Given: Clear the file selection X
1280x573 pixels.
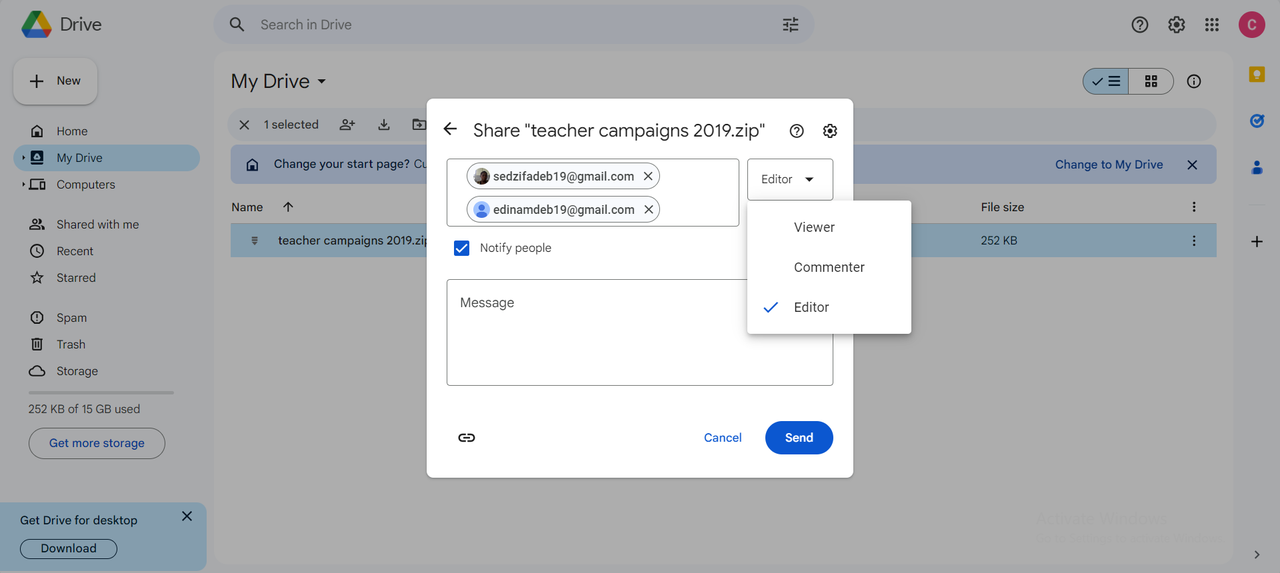Looking at the screenshot, I should [x=245, y=125].
